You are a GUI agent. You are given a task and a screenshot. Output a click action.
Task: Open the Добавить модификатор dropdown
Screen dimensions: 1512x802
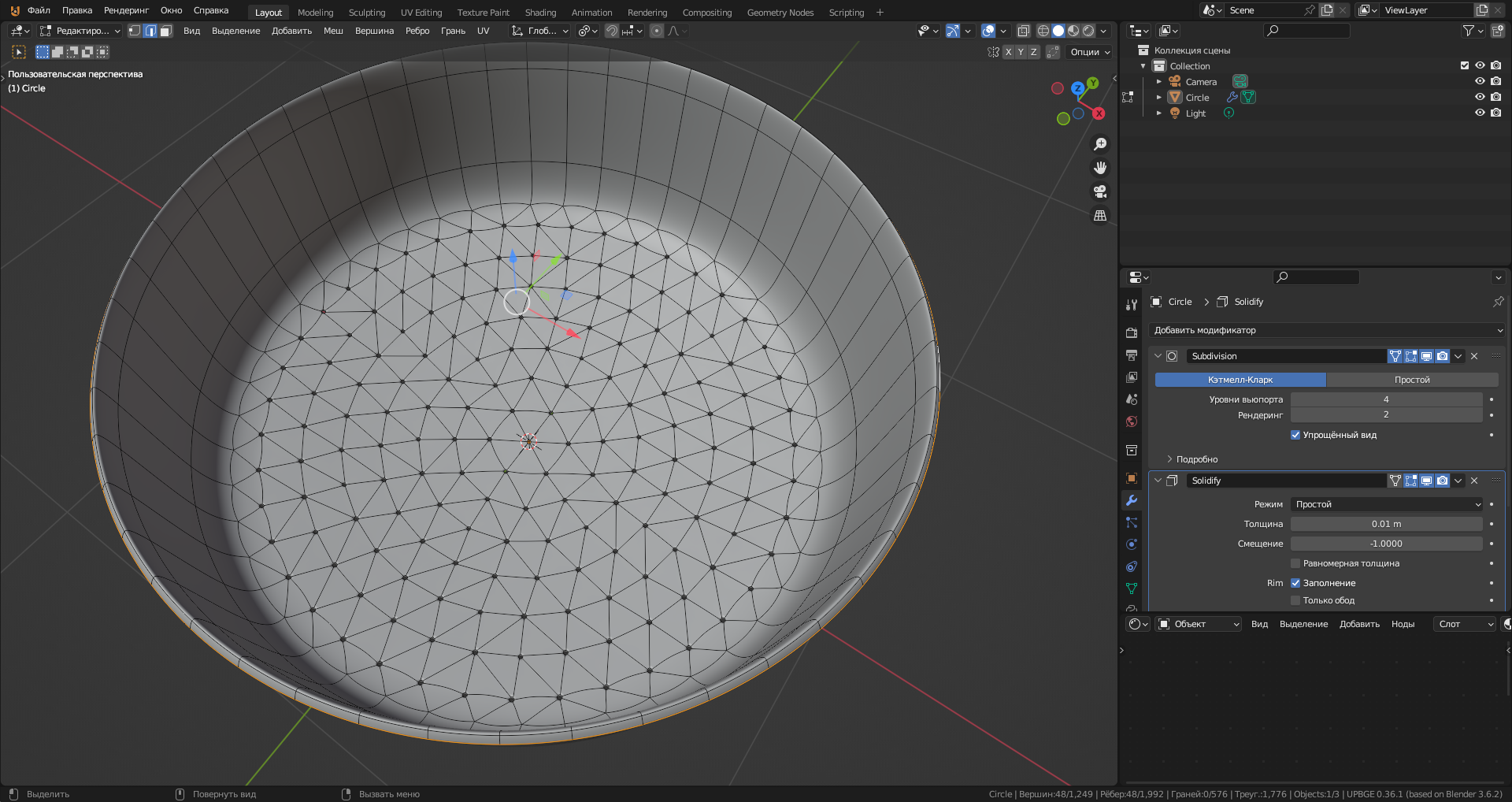tap(1327, 330)
